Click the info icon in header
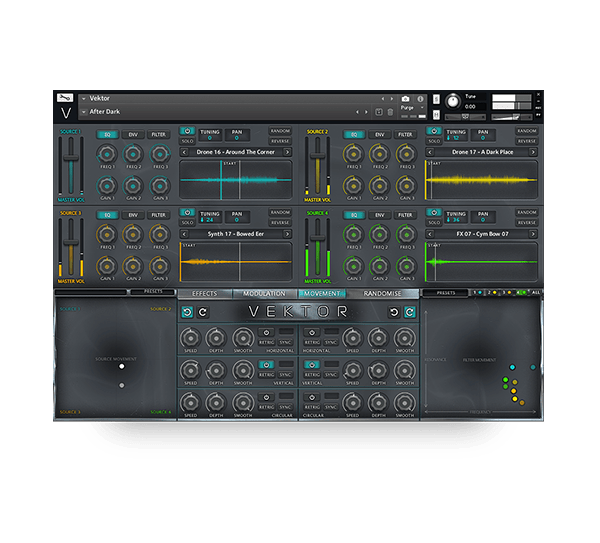This screenshot has width=600, height=543. 421,99
